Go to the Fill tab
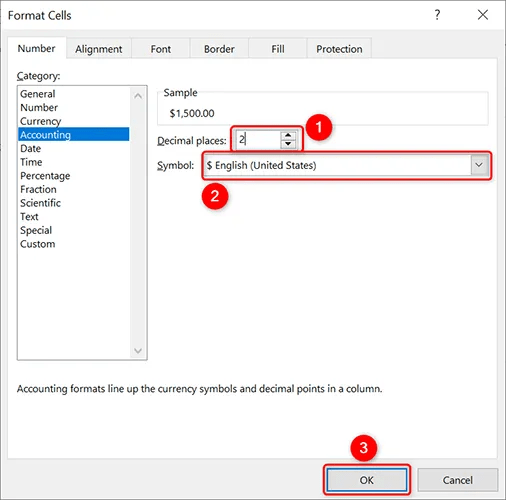Viewport: 506px width, 500px height. click(x=278, y=49)
